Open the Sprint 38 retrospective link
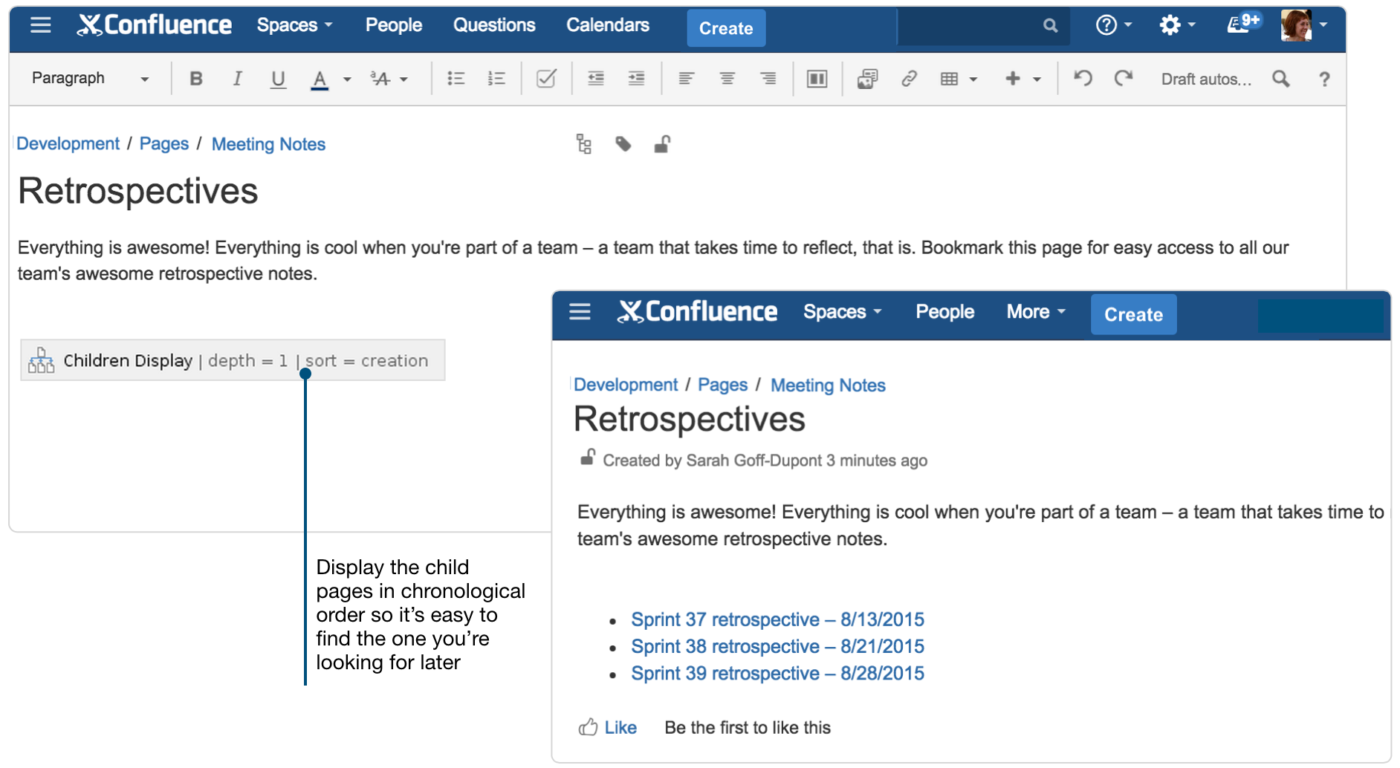1400x768 pixels. [x=777, y=647]
